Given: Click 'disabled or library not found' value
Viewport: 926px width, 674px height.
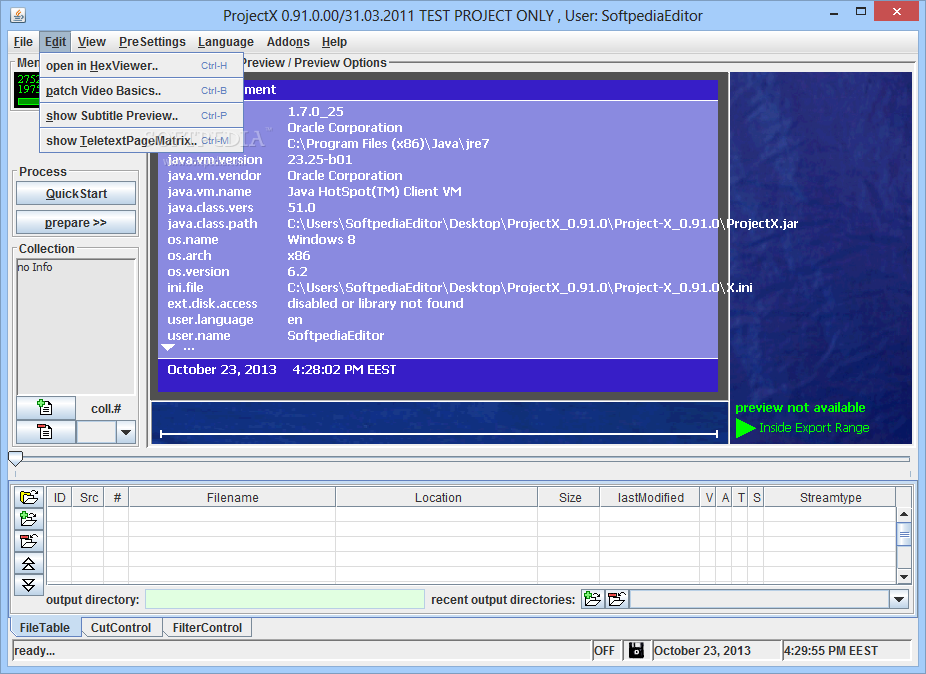Looking at the screenshot, I should click(375, 303).
